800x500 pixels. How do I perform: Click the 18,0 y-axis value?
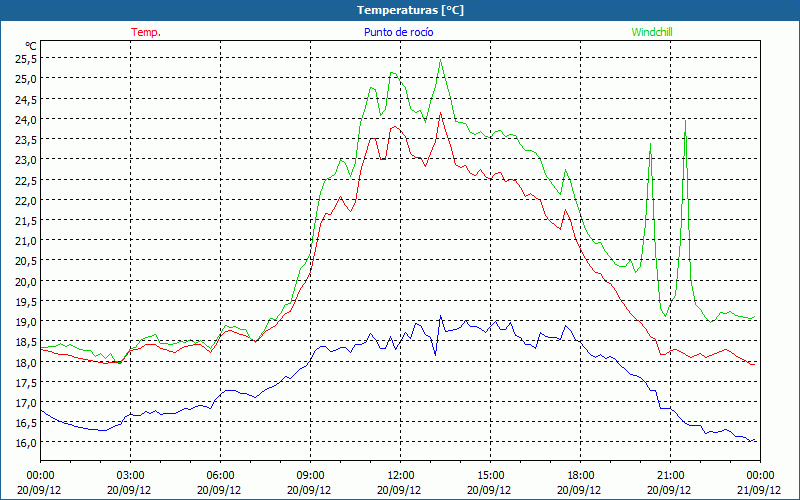(26, 362)
